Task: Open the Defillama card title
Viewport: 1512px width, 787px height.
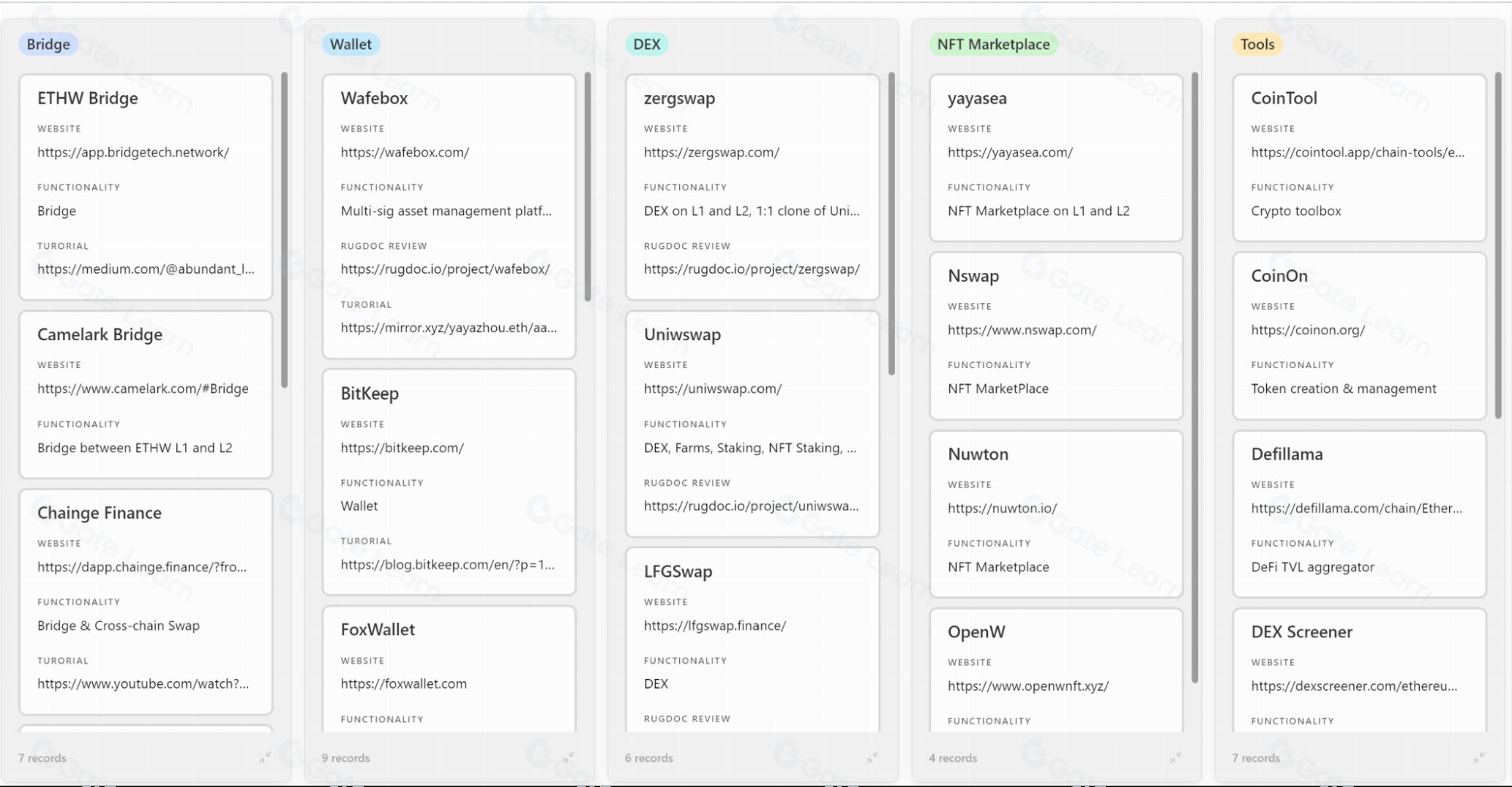Action: [x=1287, y=454]
